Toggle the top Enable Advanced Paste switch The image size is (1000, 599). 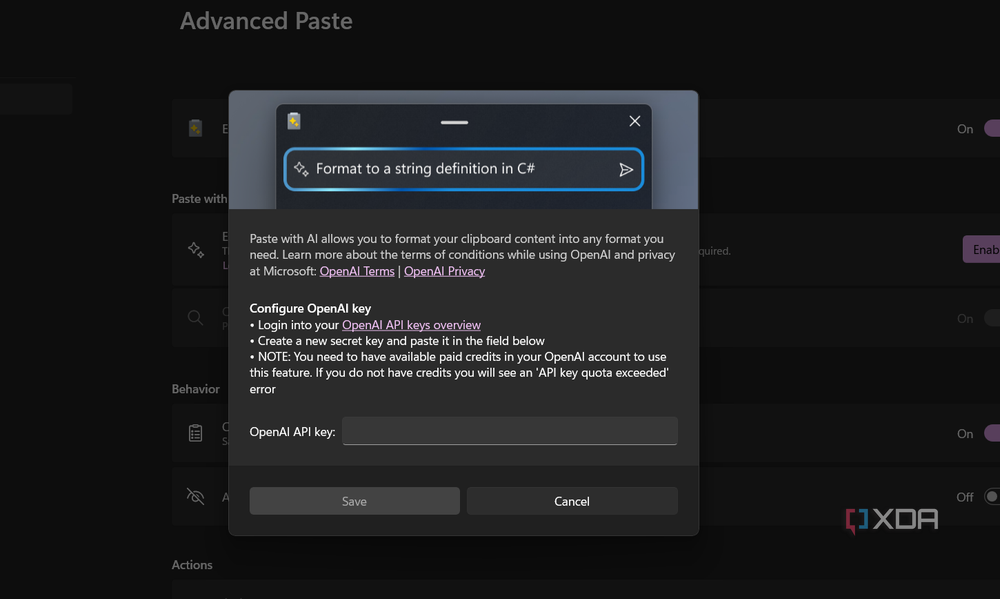pyautogui.click(x=992, y=128)
